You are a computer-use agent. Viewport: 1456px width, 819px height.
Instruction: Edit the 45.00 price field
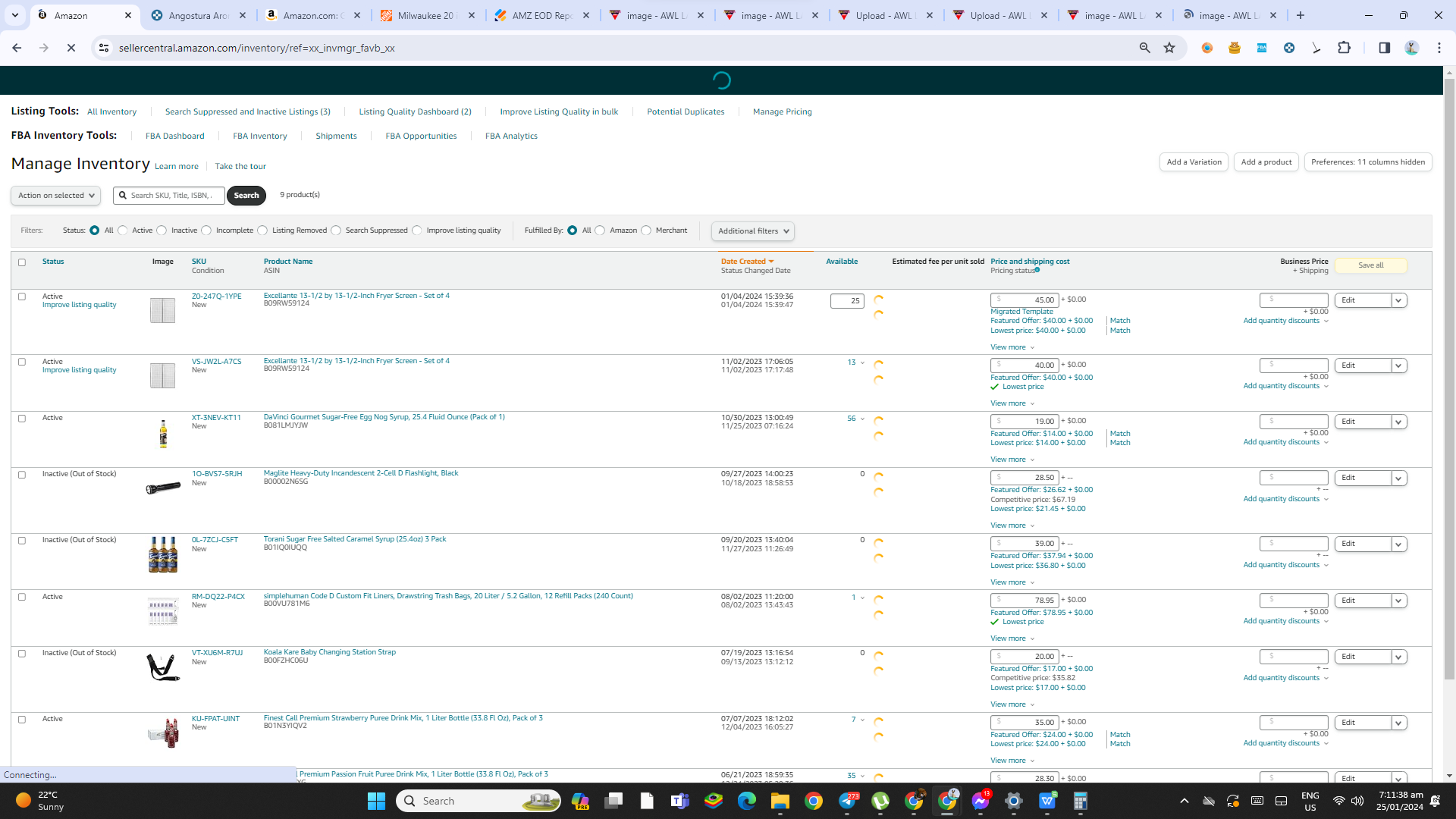click(x=1025, y=300)
